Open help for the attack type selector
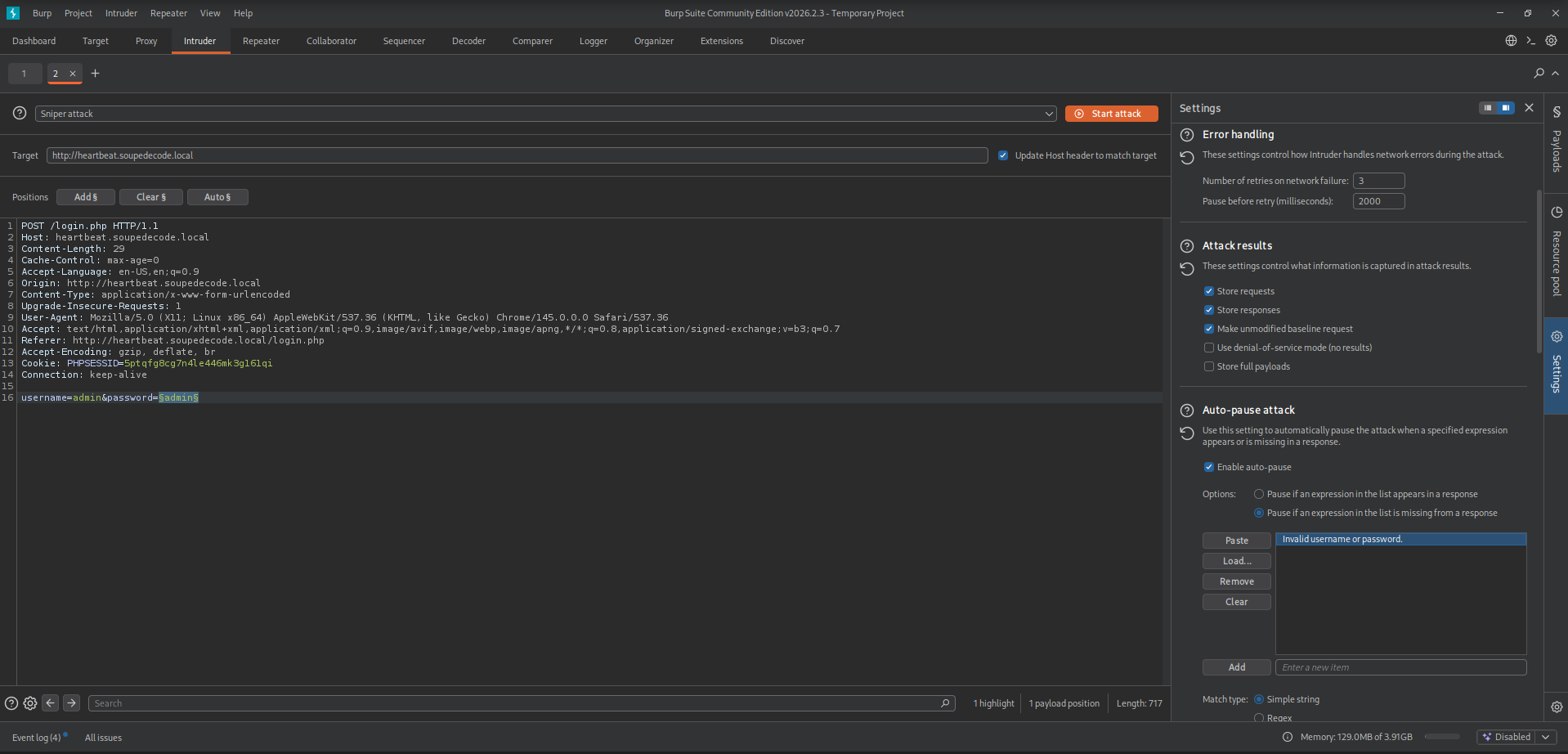The width and height of the screenshot is (1568, 754). tap(20, 113)
